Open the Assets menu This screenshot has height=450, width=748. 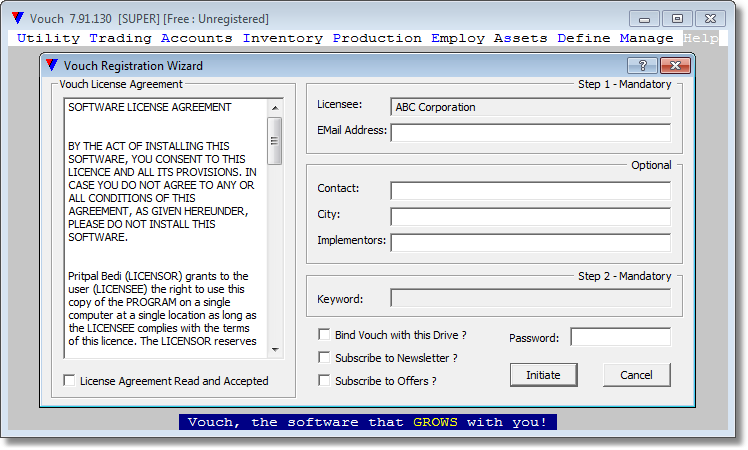(520, 38)
